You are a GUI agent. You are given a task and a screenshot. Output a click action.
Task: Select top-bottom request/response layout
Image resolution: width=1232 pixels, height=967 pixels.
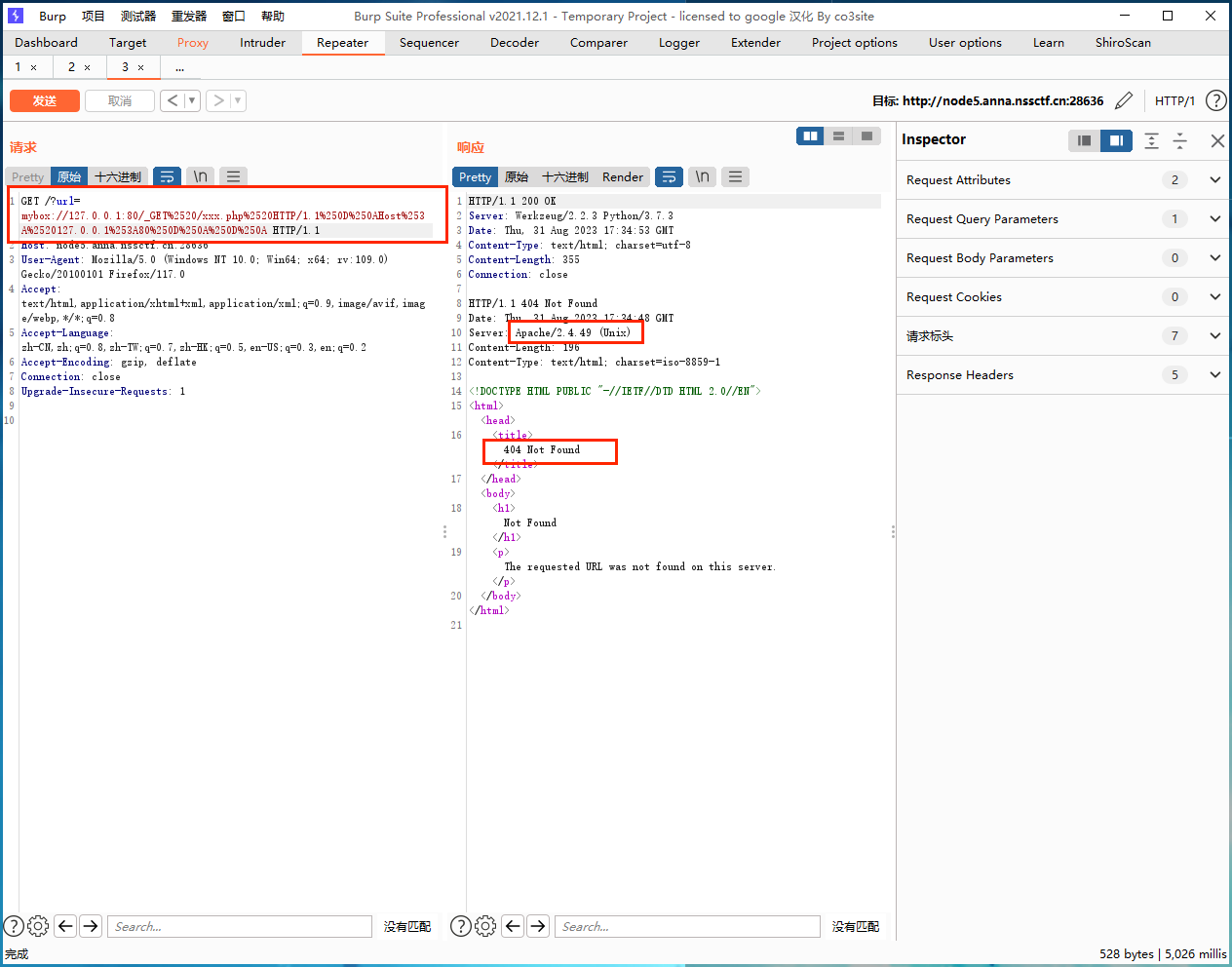pyautogui.click(x=838, y=136)
